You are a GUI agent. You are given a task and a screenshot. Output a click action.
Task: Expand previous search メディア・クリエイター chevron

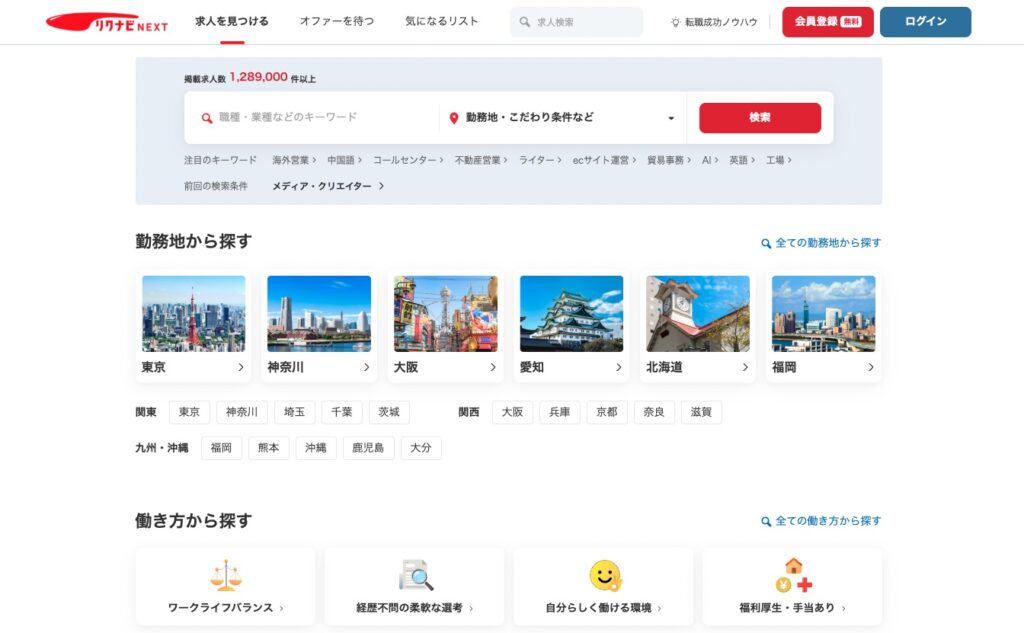click(x=381, y=186)
